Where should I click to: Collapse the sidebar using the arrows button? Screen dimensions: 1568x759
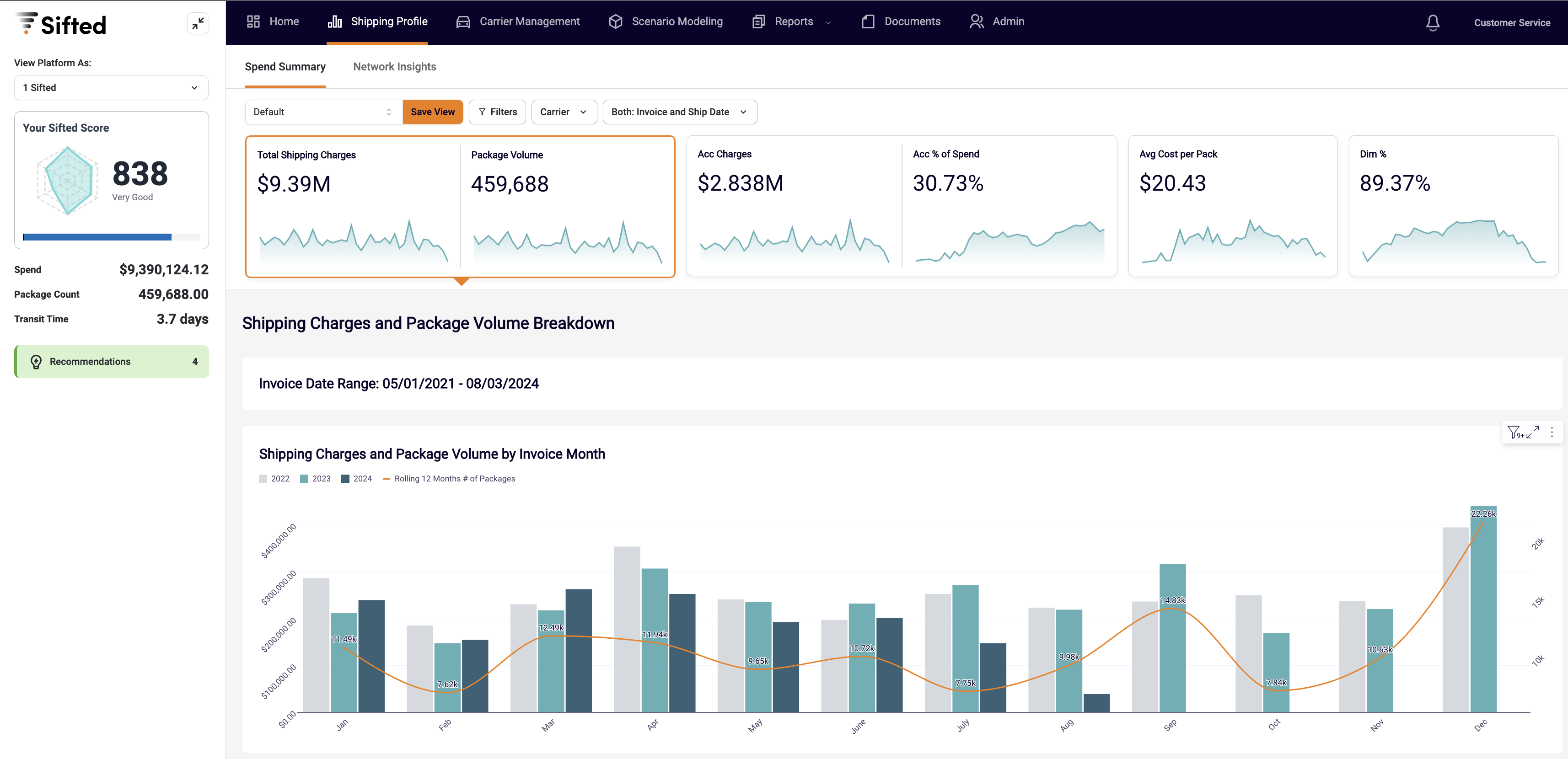[x=197, y=23]
